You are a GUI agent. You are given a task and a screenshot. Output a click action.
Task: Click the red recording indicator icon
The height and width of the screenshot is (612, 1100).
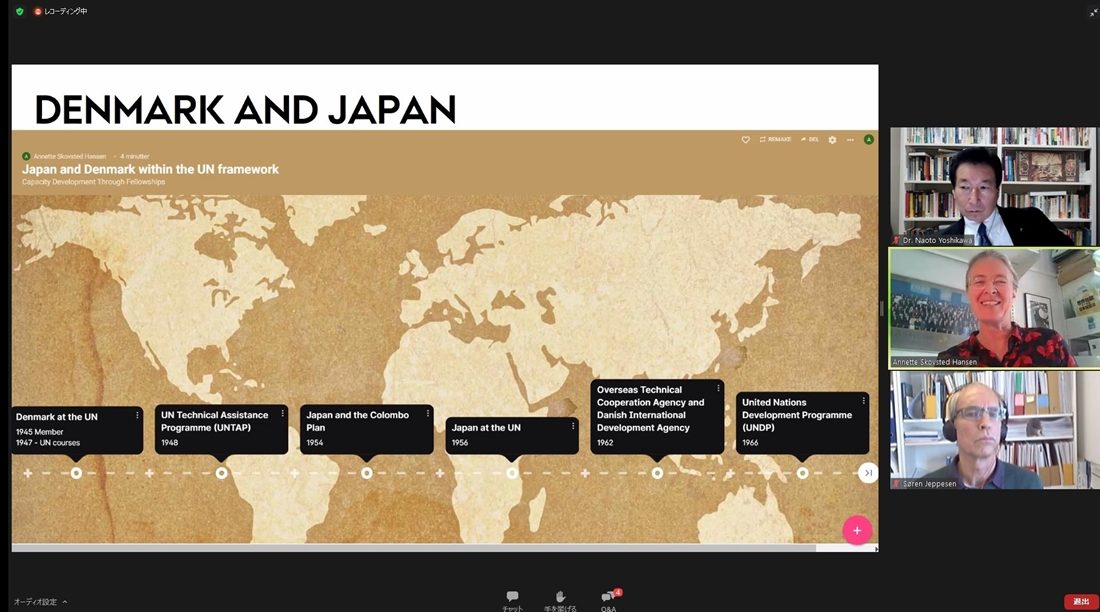(x=38, y=11)
